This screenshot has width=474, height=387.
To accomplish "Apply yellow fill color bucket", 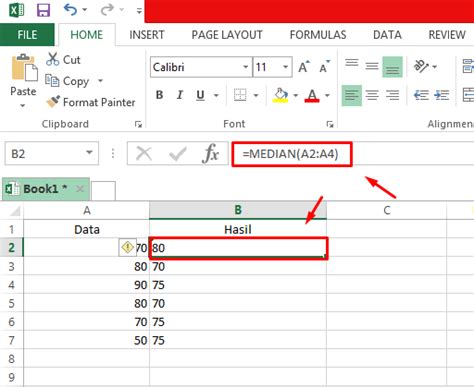I will 281,95.
